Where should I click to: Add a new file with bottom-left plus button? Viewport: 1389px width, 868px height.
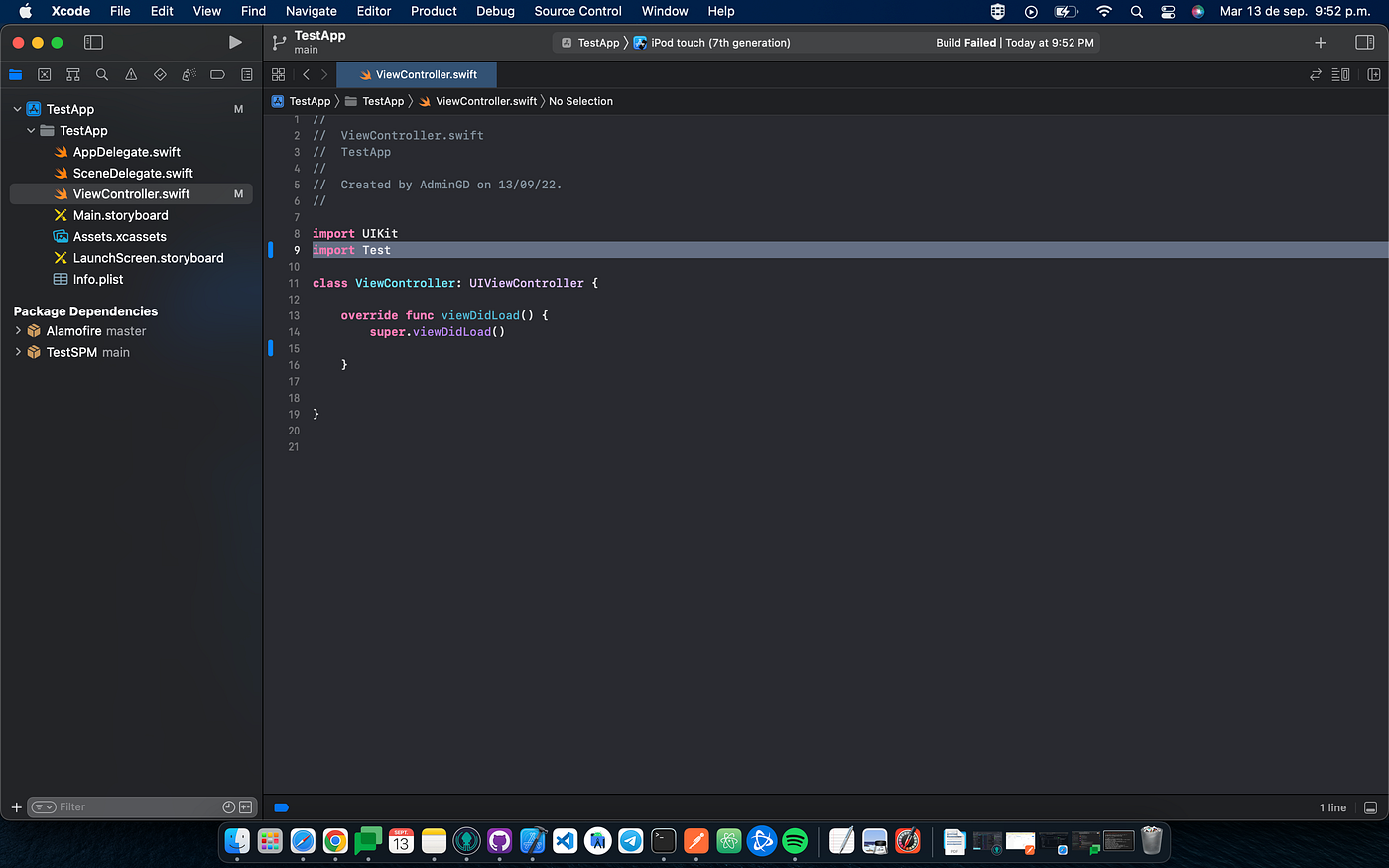click(x=16, y=807)
